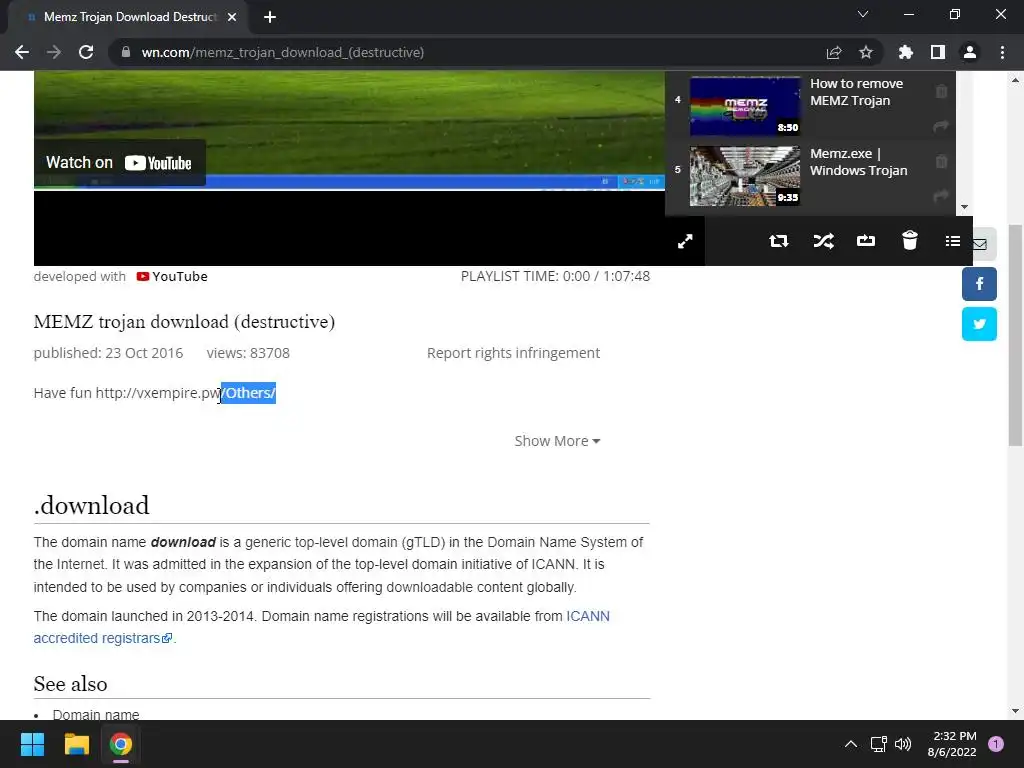Click page scrollbar down arrow

1015,711
